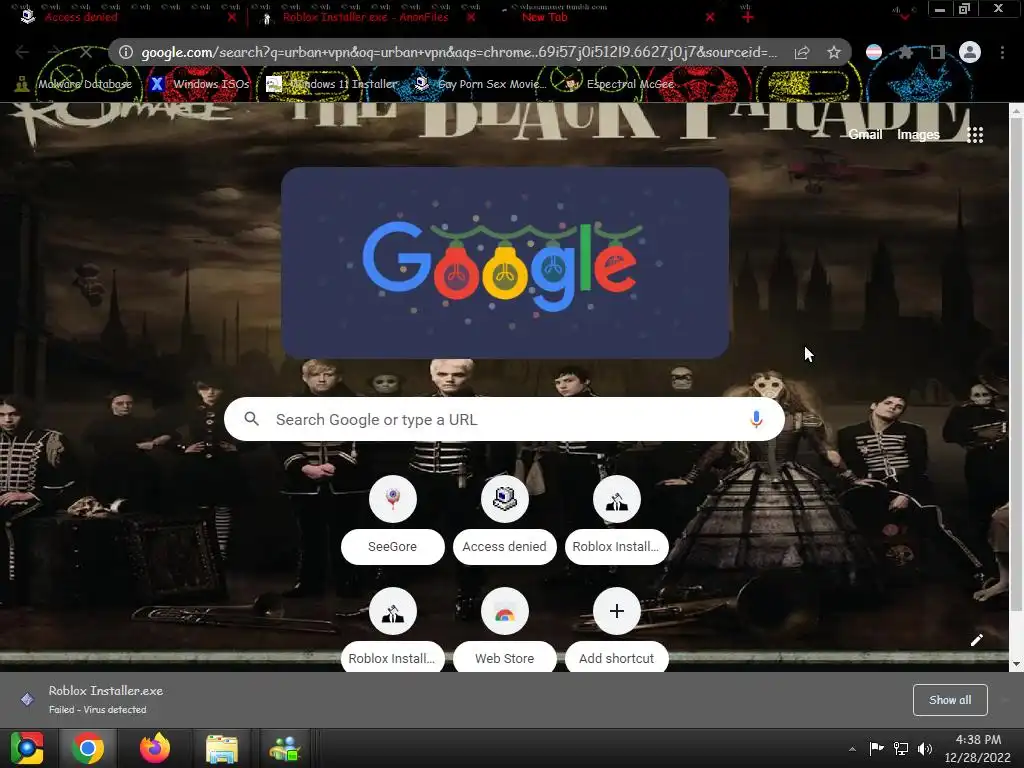Share this page icon
Viewport: 1024px width, 768px height.
802,52
